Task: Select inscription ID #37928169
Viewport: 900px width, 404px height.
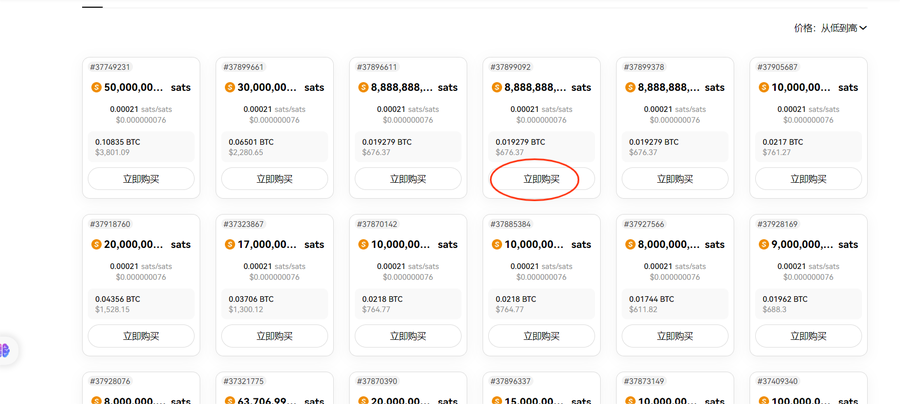Action: click(778, 224)
